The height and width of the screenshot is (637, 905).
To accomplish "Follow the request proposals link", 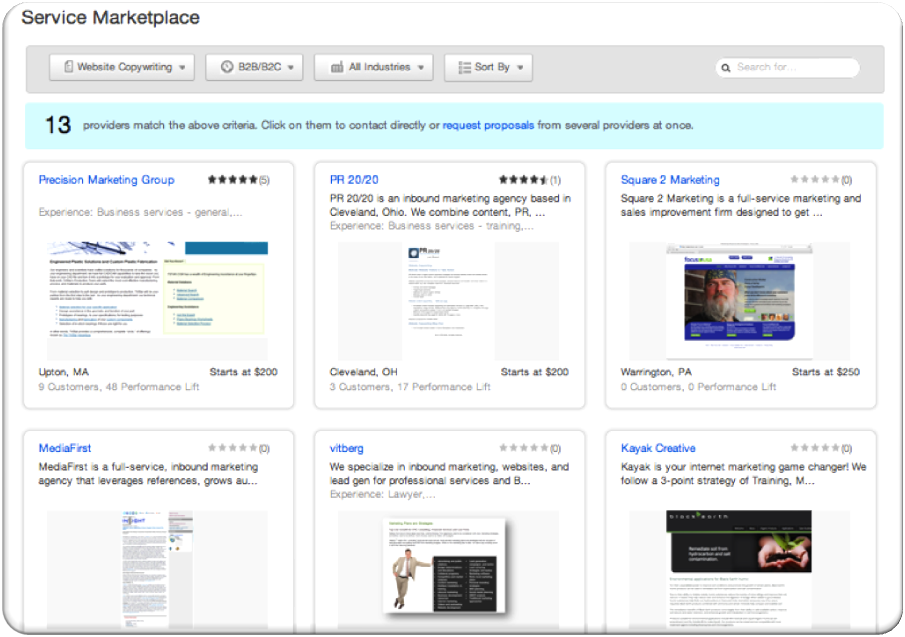I will pyautogui.click(x=488, y=126).
